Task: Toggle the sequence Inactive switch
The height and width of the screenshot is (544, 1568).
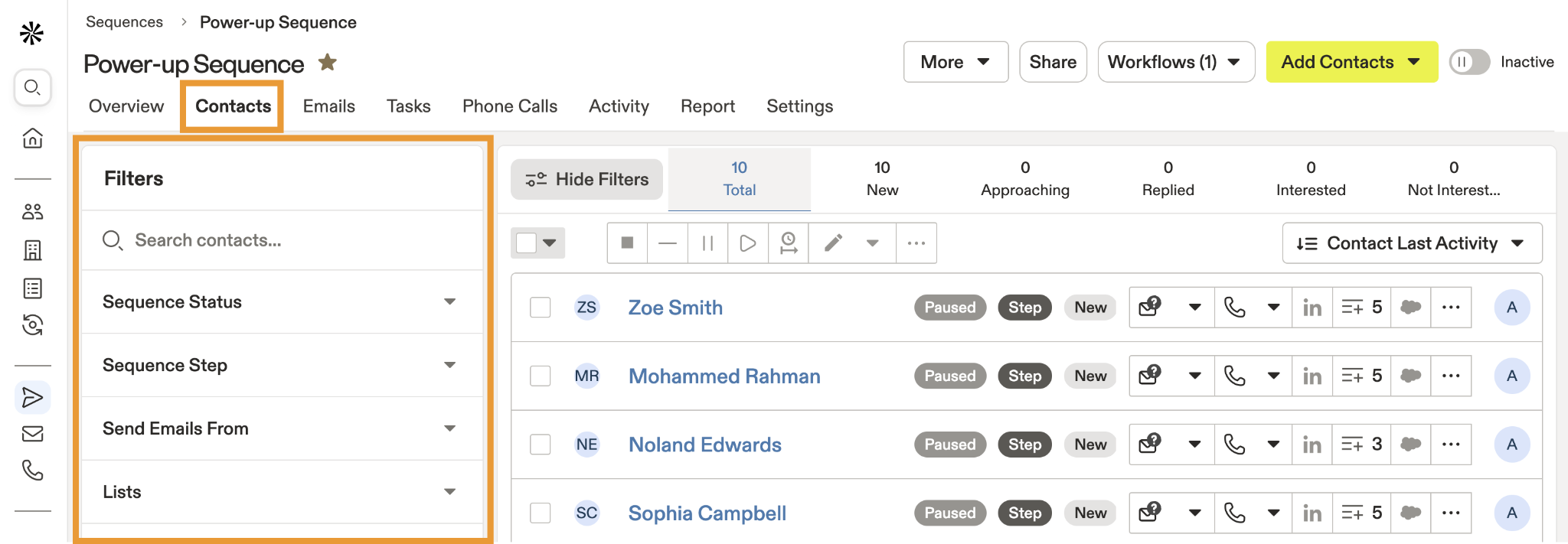Action: [1469, 62]
